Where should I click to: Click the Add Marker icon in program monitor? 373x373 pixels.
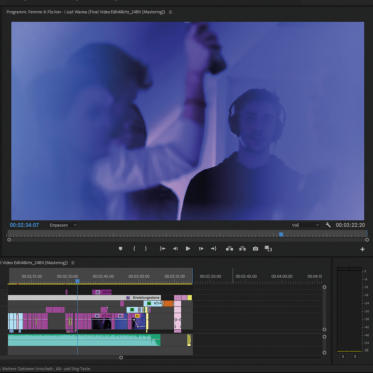[x=121, y=249]
